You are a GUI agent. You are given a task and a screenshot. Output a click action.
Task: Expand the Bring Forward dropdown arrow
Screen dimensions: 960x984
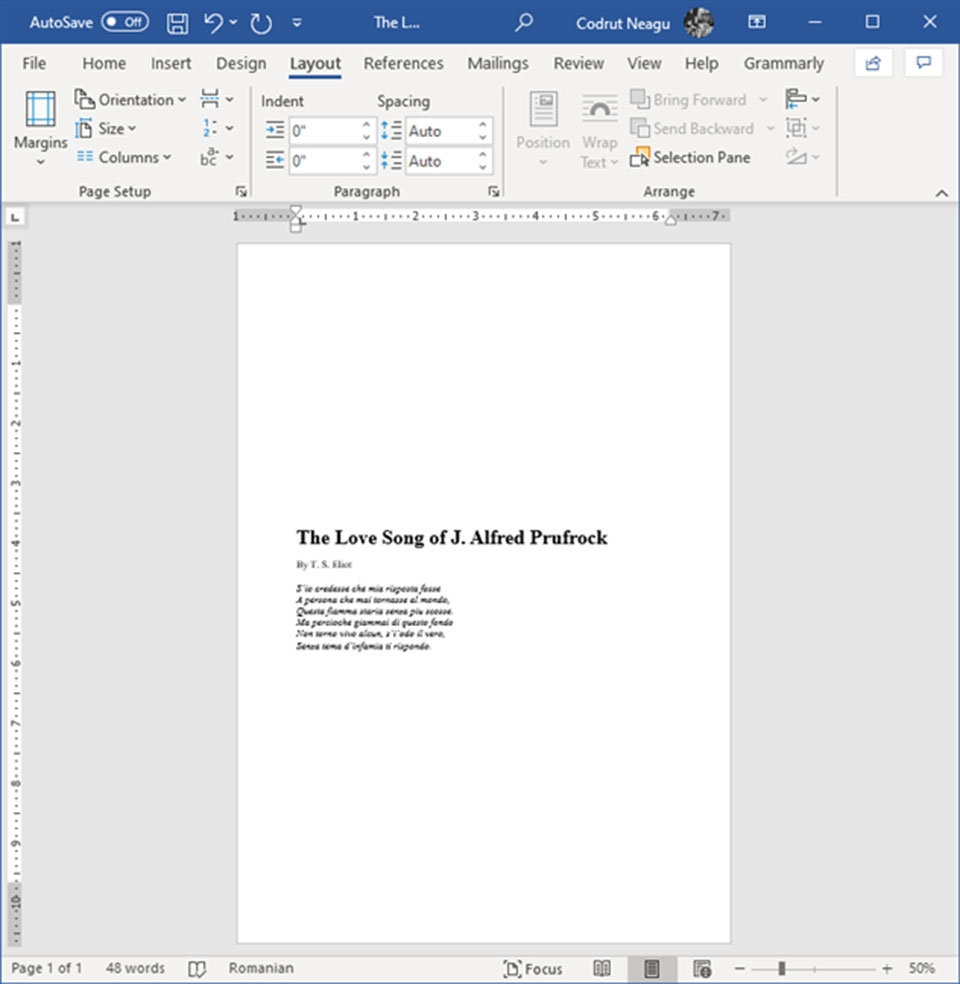pos(763,99)
